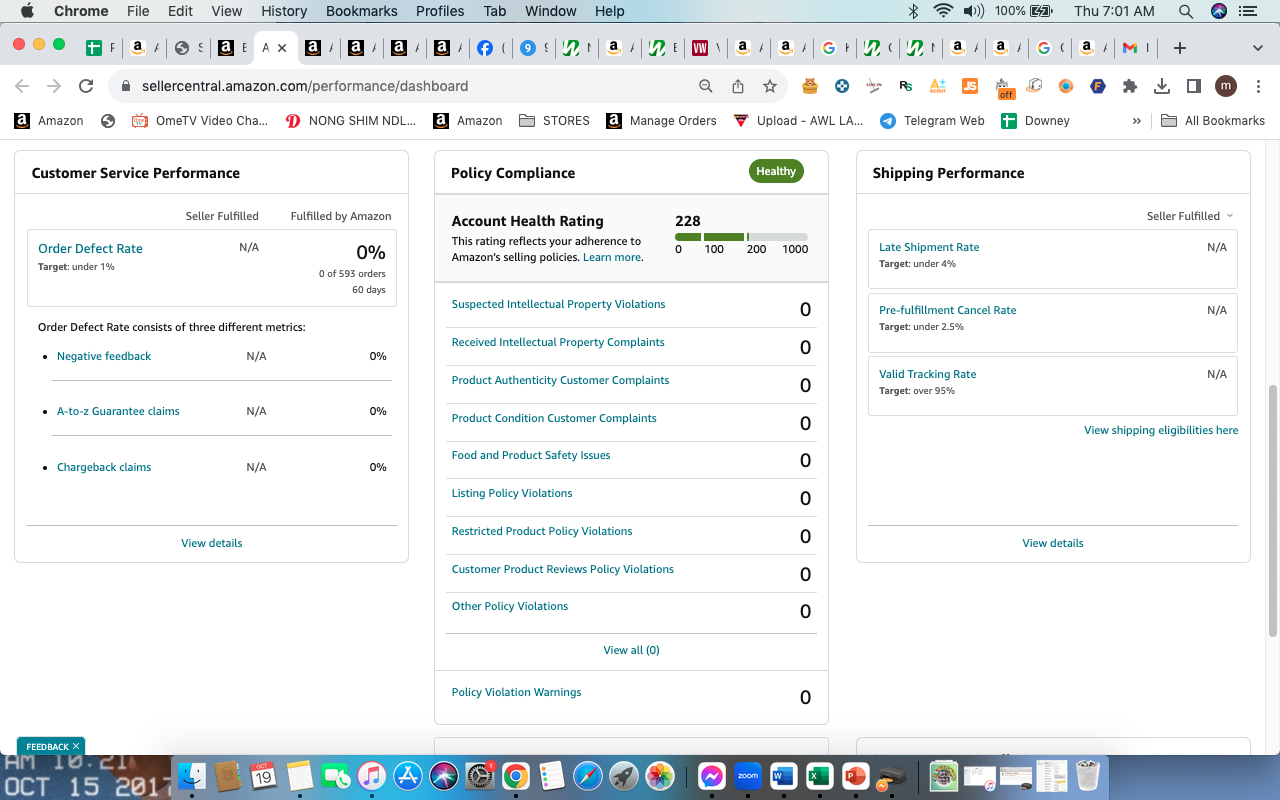This screenshot has height=800, width=1280.
Task: Click View shipping eligibilities here
Action: tap(1161, 430)
